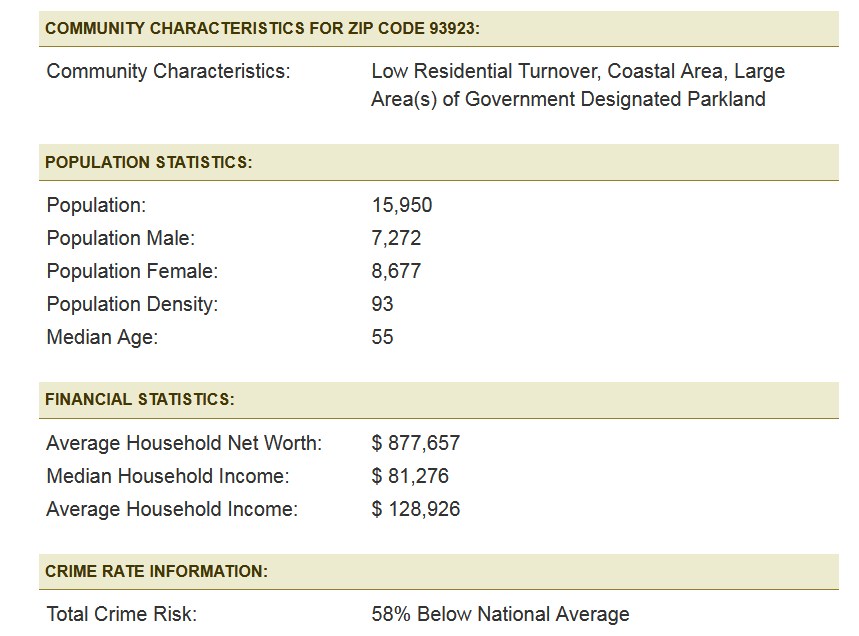Click the average income value $ 128,926
The image size is (859, 636).
point(416,509)
